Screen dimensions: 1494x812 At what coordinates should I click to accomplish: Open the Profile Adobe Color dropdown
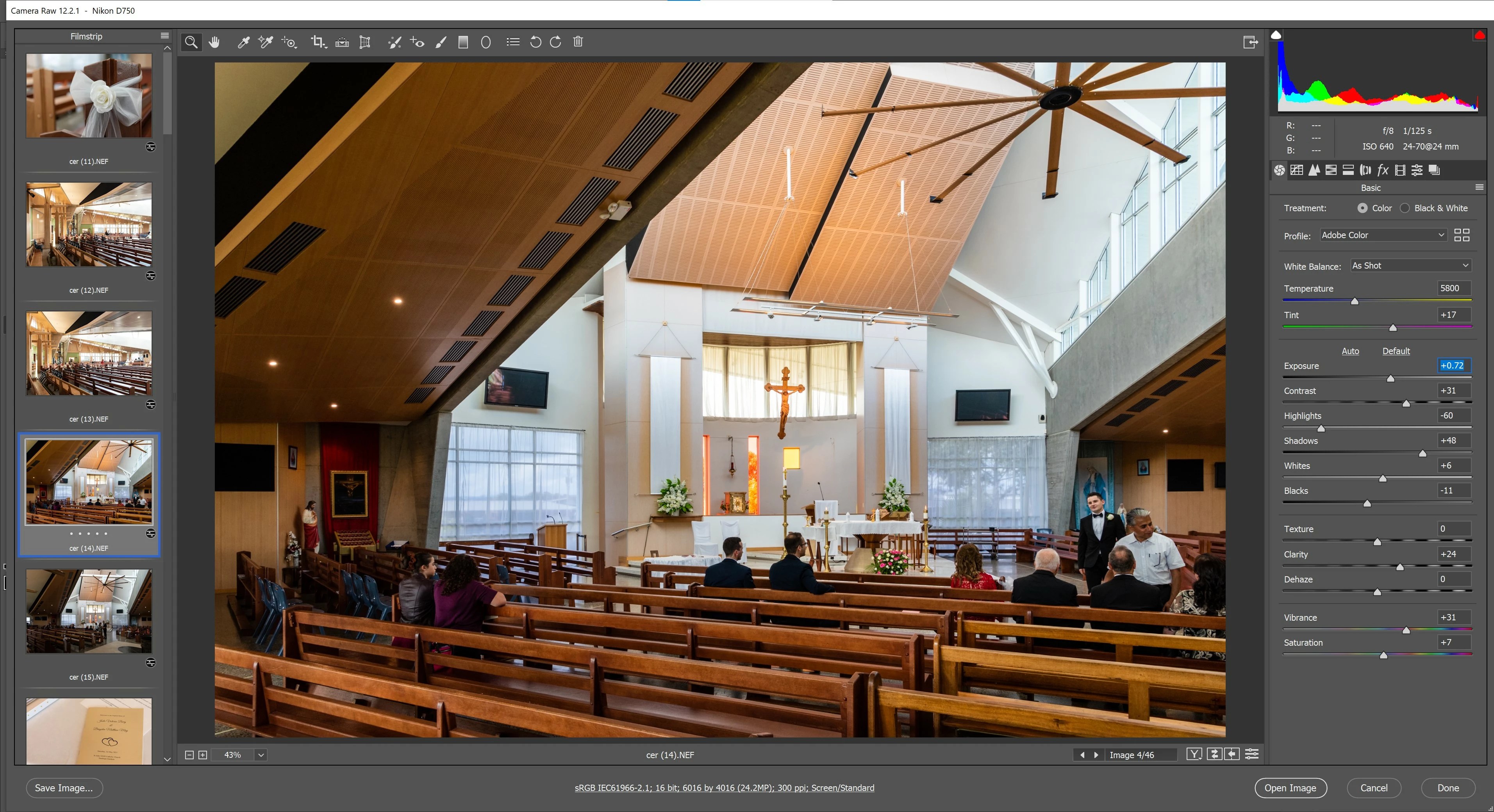(1383, 235)
